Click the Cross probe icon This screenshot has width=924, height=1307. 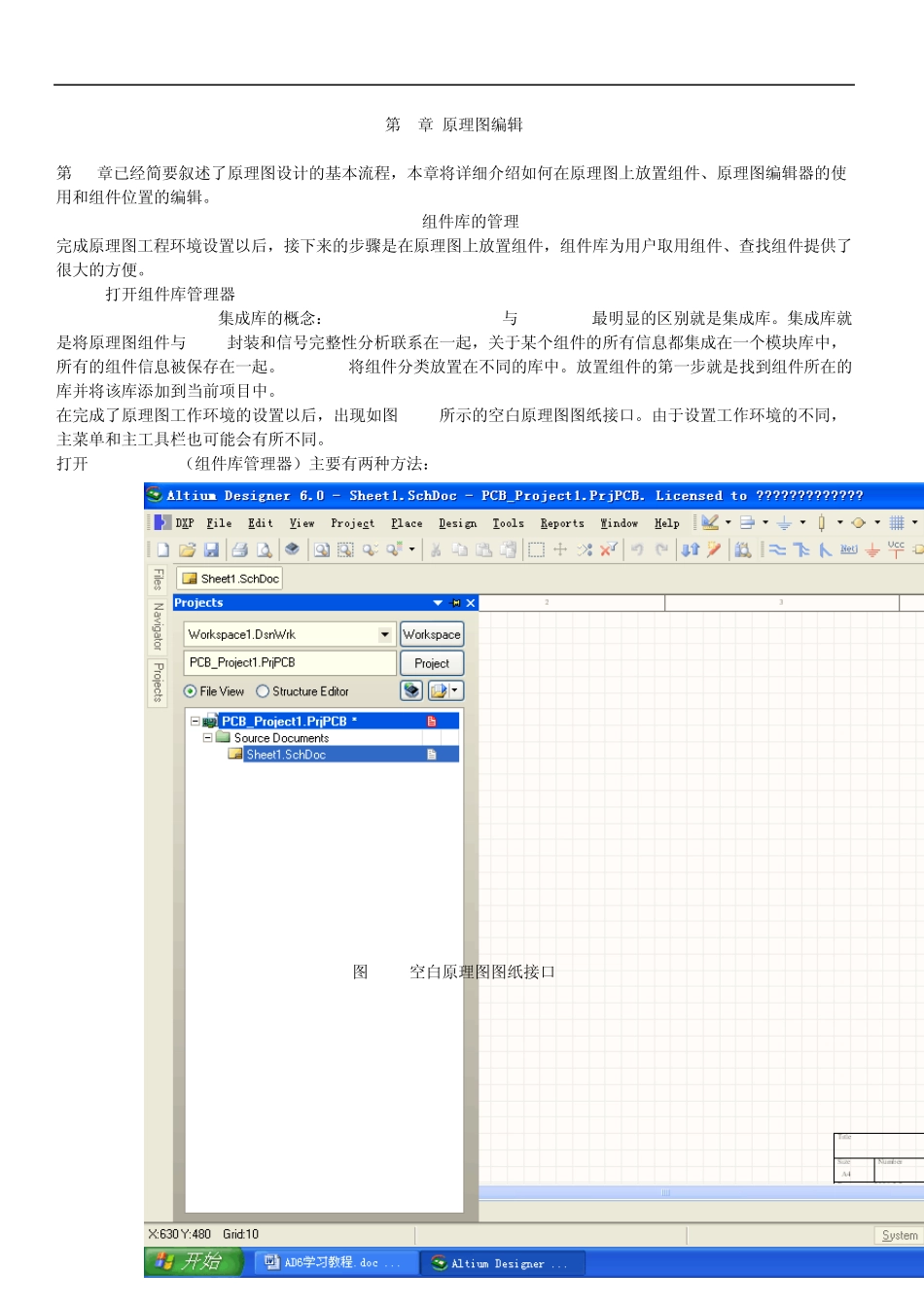(x=714, y=549)
